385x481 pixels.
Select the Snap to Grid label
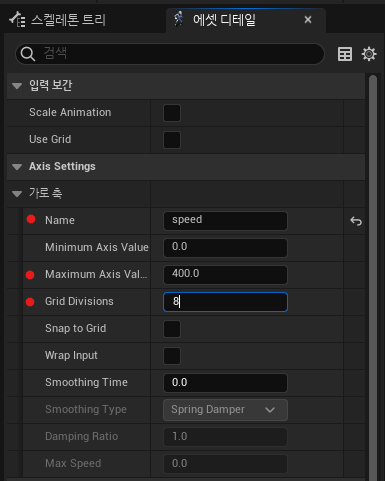tap(76, 329)
